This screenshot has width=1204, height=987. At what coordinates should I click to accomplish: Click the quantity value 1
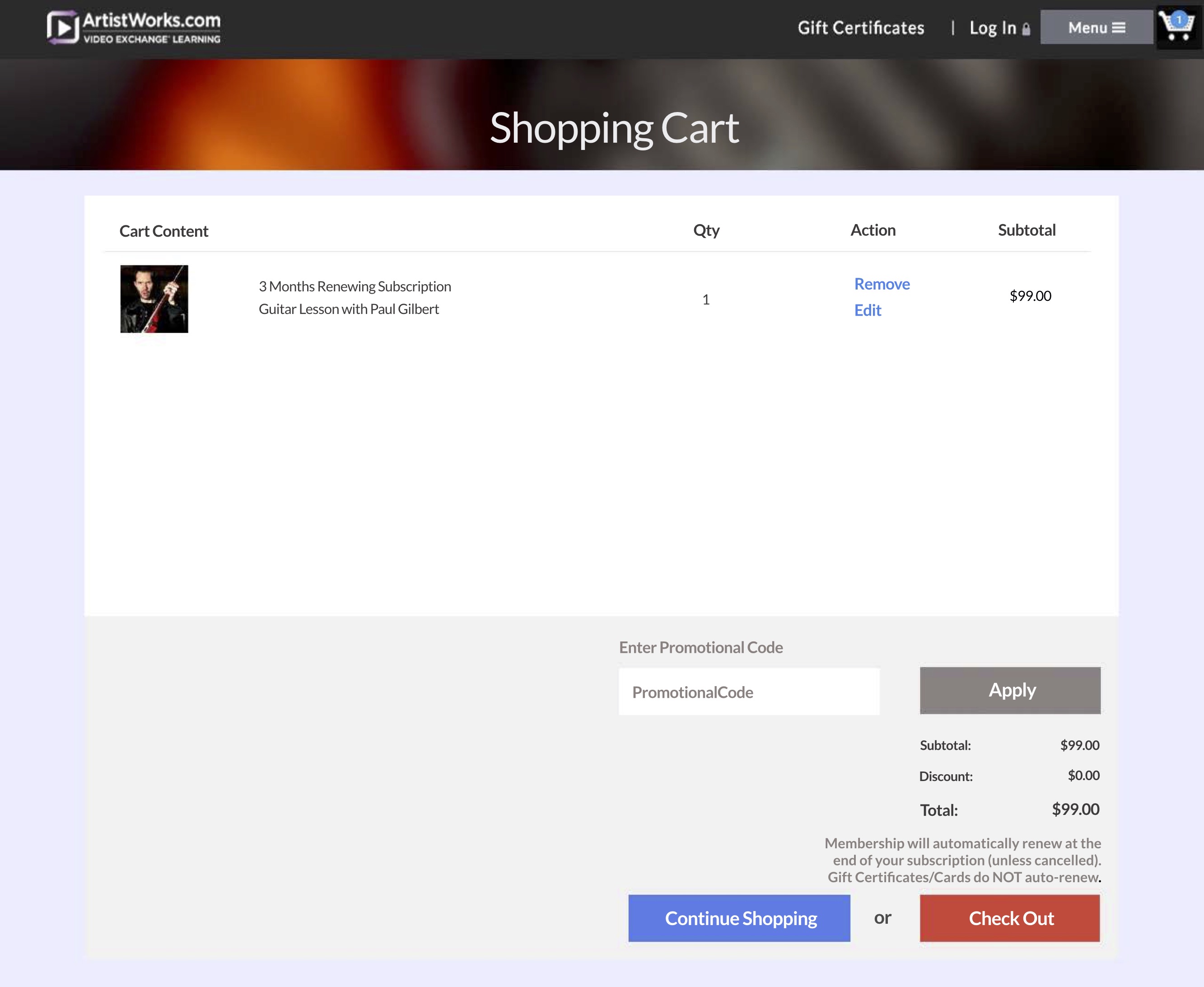point(705,299)
